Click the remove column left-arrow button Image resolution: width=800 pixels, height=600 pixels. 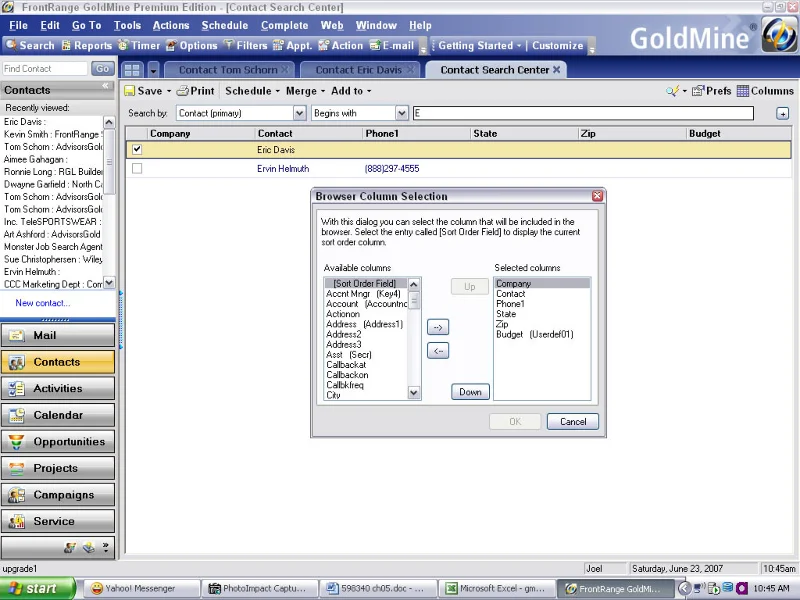438,351
